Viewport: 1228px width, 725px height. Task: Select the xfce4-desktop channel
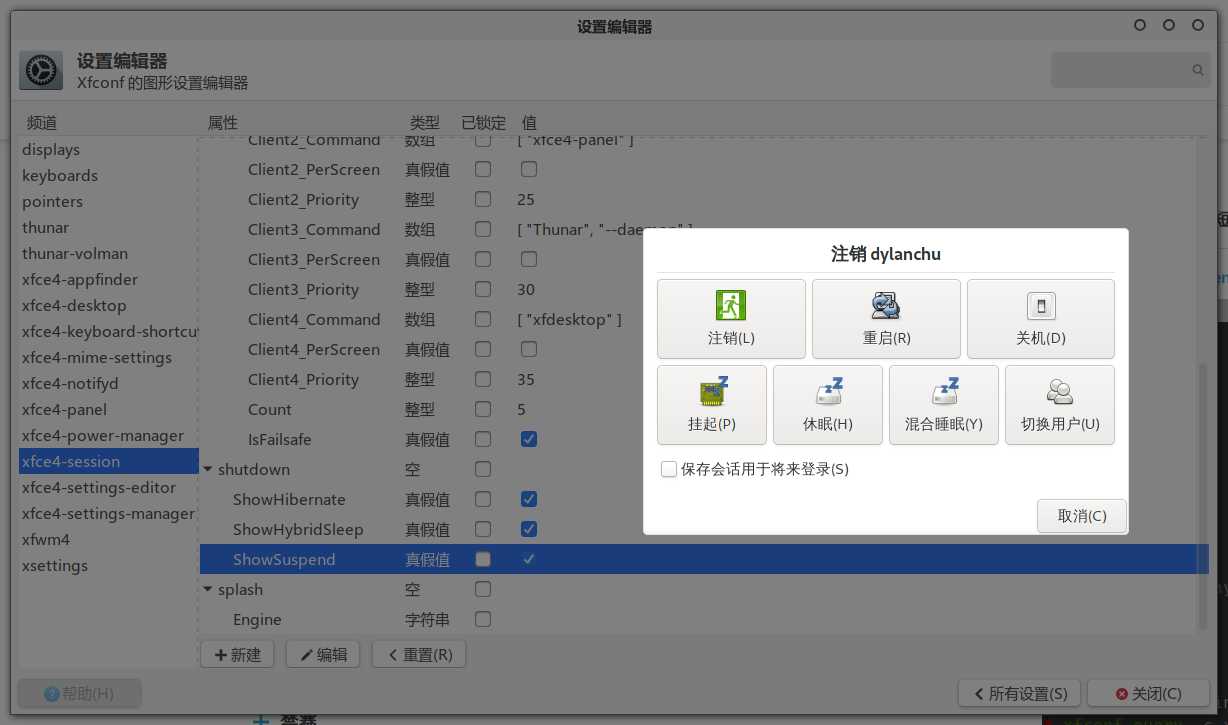click(x=109, y=305)
